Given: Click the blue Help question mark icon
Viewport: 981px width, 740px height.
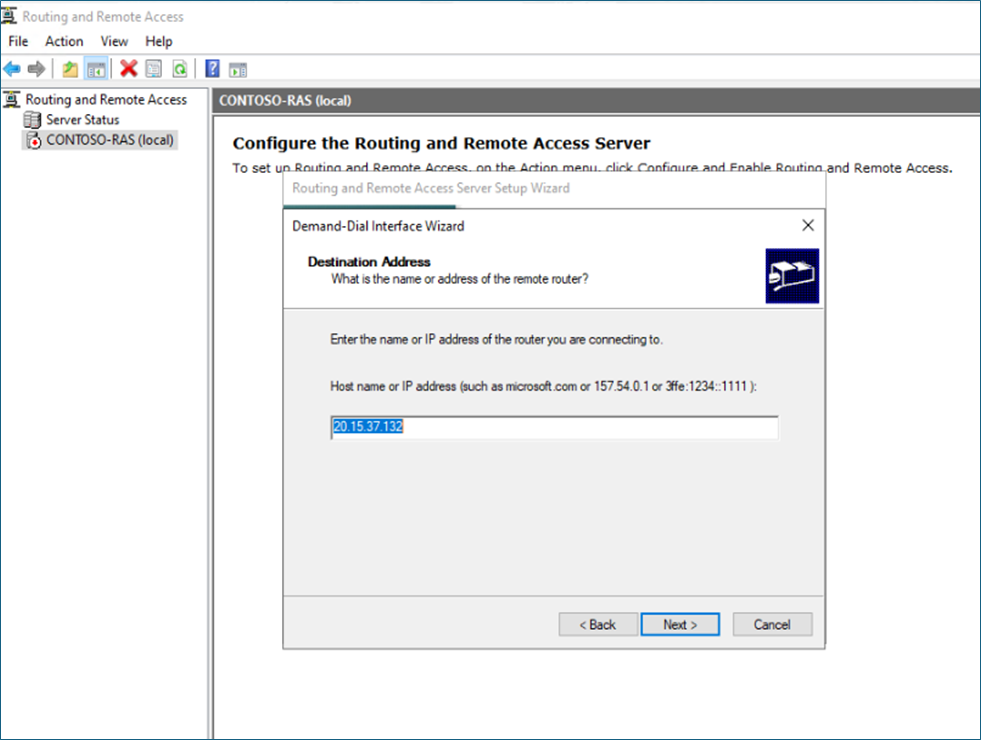Looking at the screenshot, I should (x=212, y=69).
